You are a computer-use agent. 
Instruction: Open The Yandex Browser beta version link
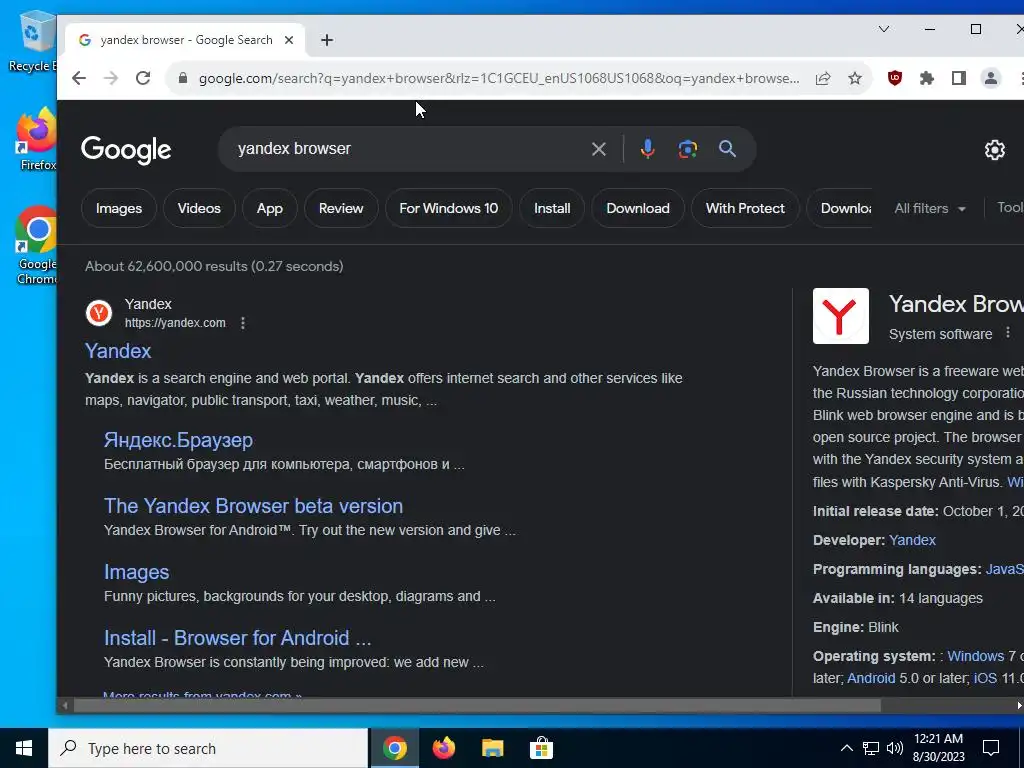coord(253,506)
